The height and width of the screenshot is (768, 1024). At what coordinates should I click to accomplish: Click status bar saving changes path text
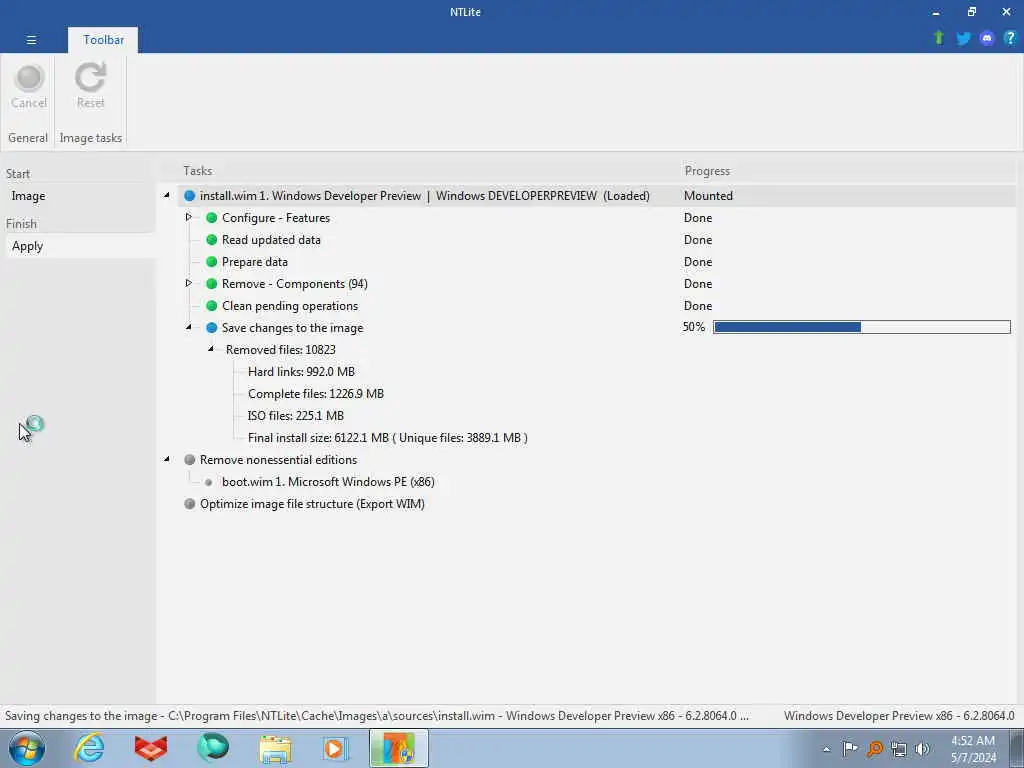tap(376, 716)
